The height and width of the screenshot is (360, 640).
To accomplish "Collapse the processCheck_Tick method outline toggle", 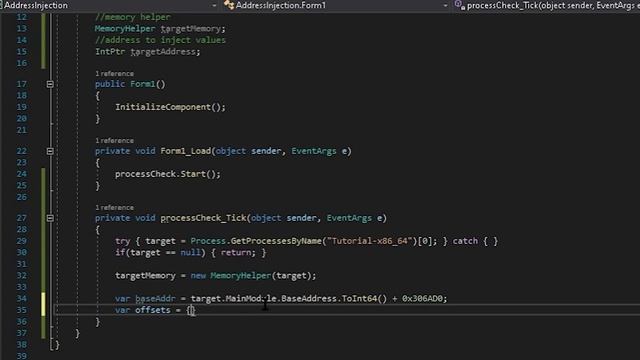I will click(50, 218).
